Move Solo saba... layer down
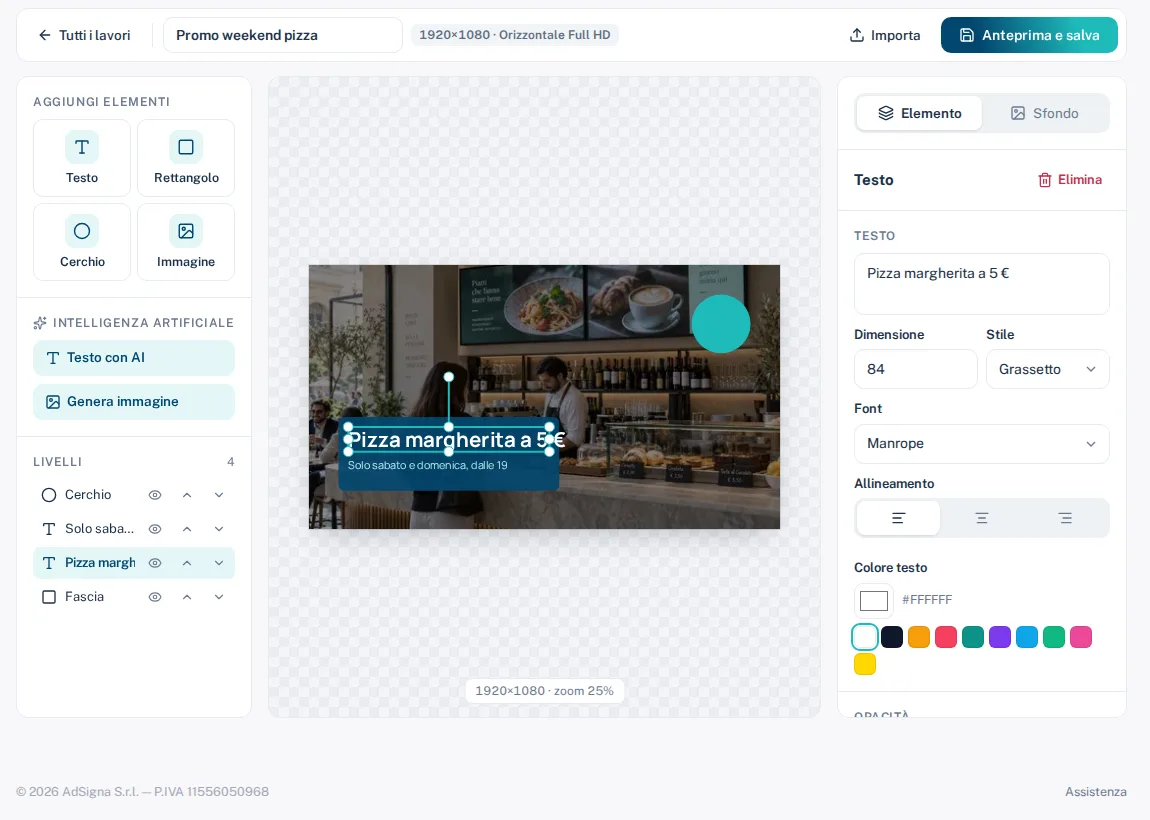Viewport: 1150px width, 820px height. (219, 529)
